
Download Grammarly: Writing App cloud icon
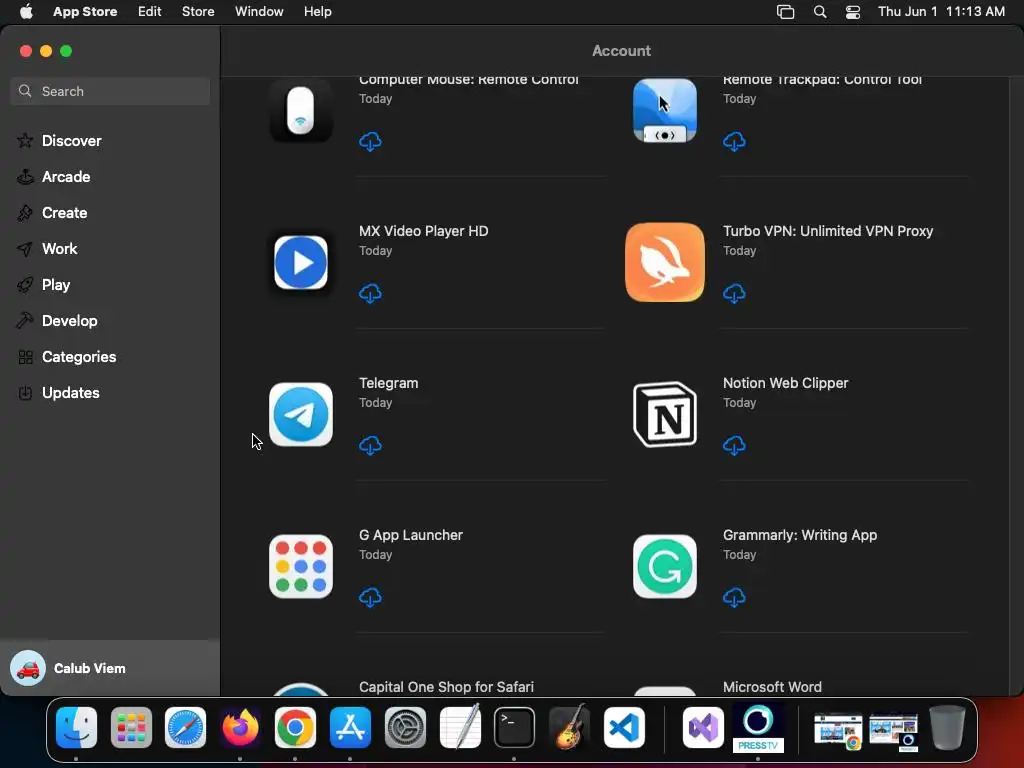(x=734, y=598)
